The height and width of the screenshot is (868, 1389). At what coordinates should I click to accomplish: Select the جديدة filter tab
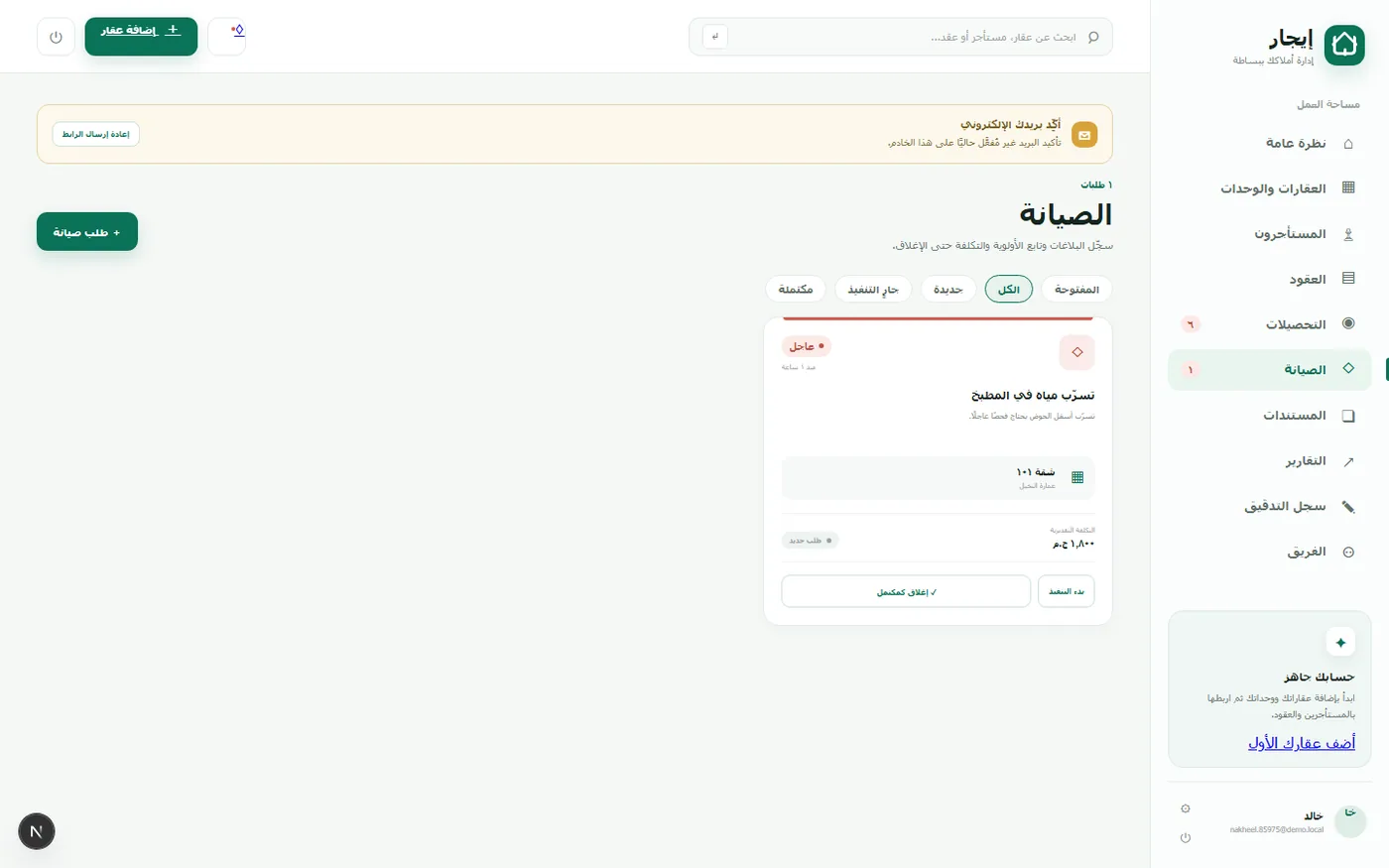pos(948,290)
